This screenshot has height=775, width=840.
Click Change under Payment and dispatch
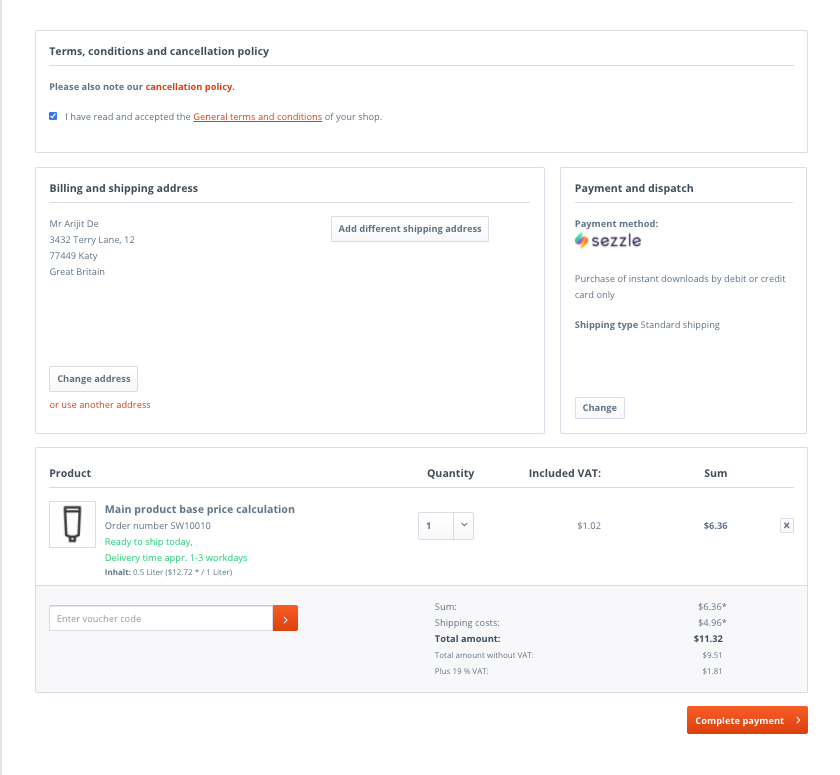599,407
